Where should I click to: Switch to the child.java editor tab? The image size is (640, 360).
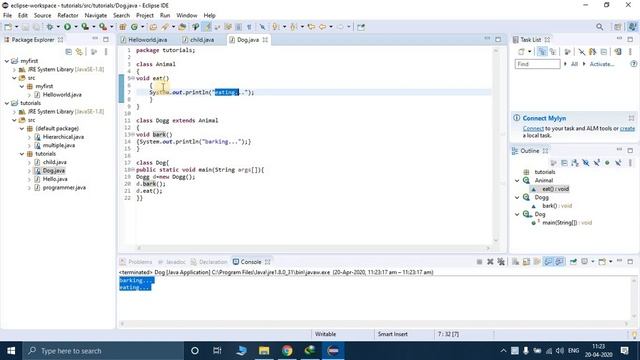click(x=199, y=40)
